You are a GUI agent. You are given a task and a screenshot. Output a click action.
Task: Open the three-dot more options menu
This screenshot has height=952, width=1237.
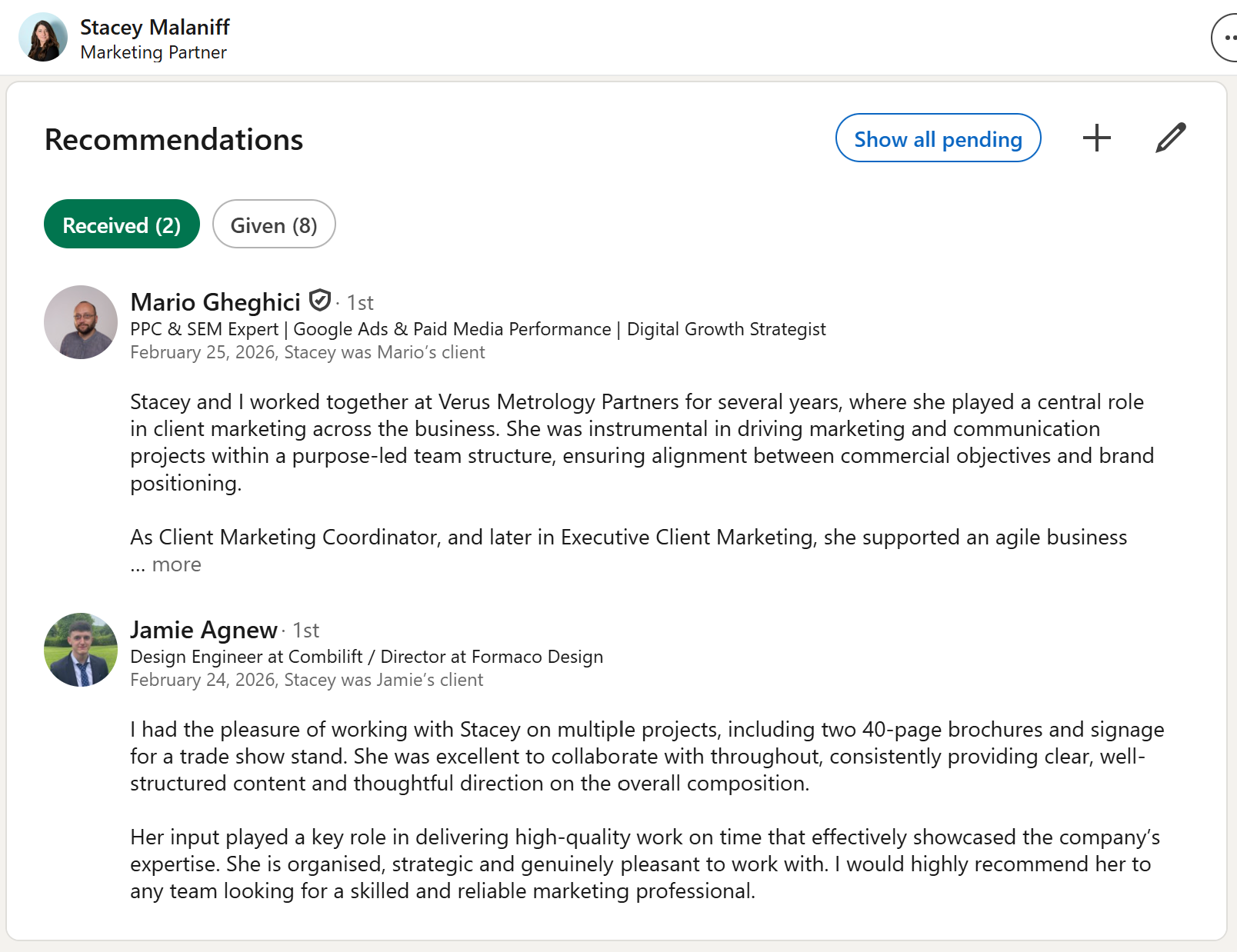click(1228, 37)
